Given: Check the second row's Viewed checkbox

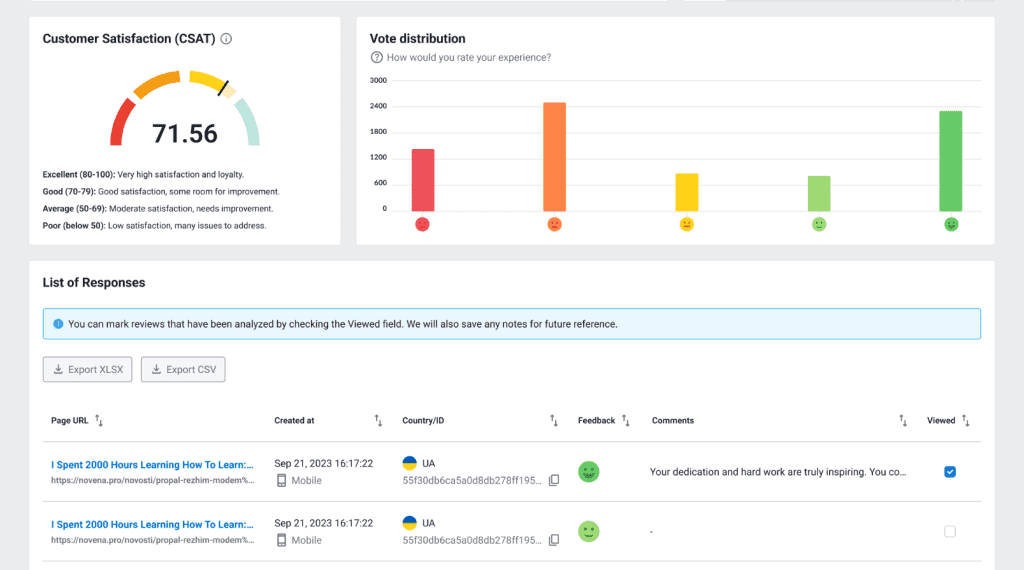Looking at the screenshot, I should 950,531.
